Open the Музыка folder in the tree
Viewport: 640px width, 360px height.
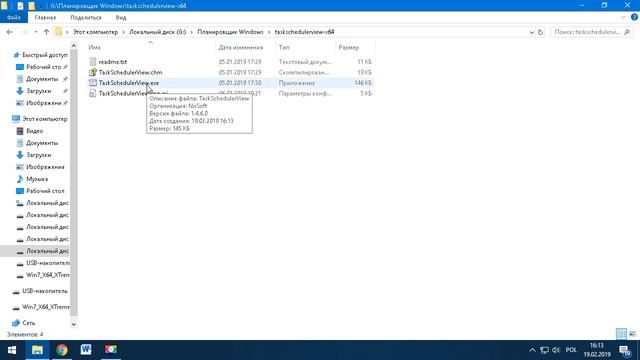click(37, 179)
